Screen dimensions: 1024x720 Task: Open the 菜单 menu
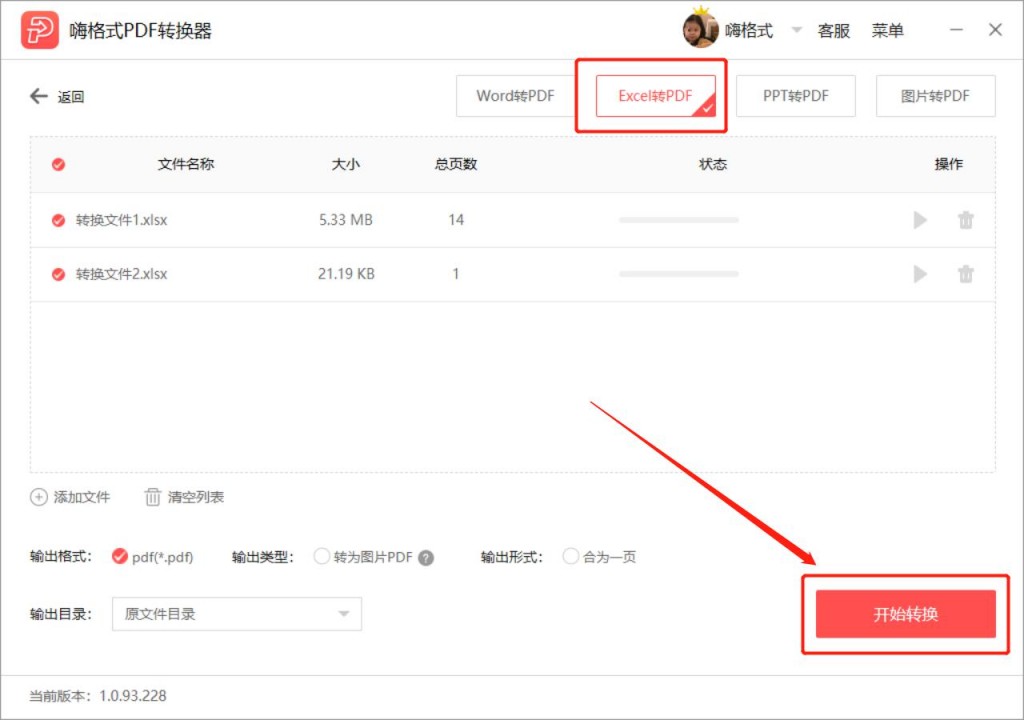887,31
